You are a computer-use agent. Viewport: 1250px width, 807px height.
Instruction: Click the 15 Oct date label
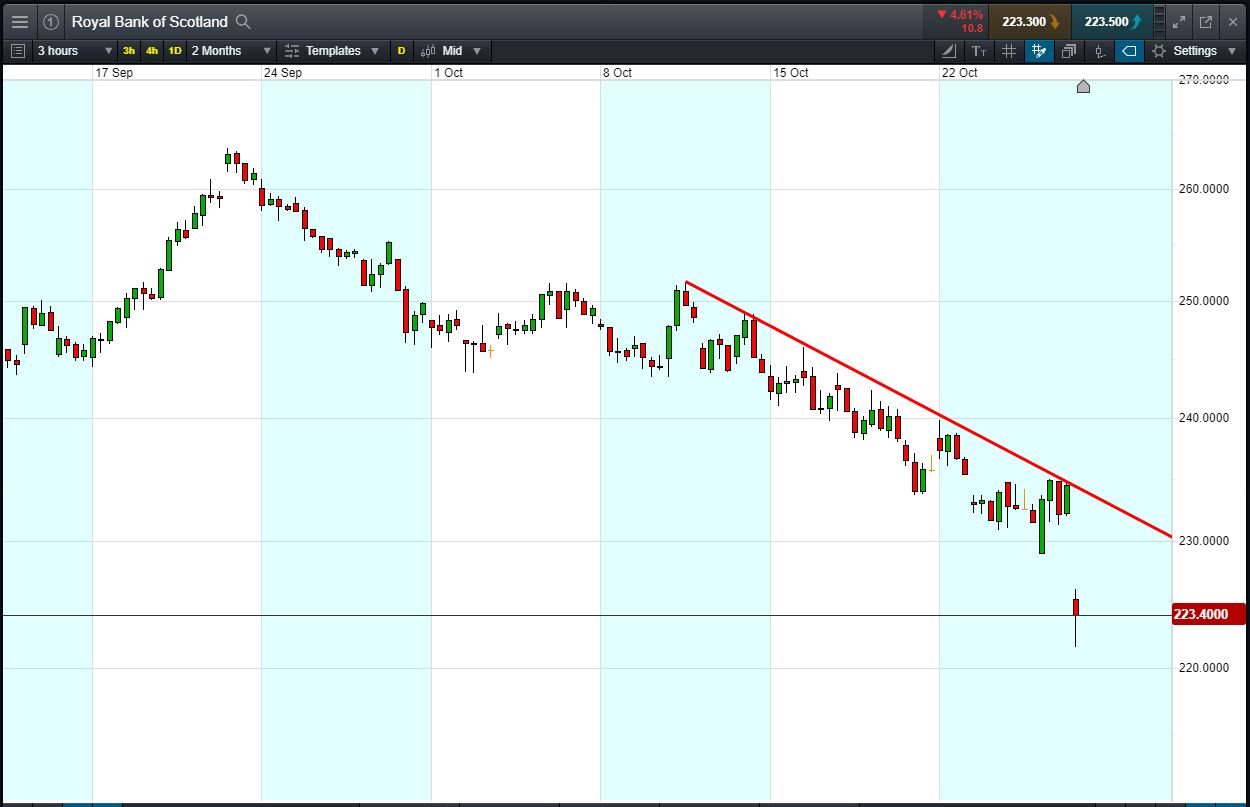791,73
